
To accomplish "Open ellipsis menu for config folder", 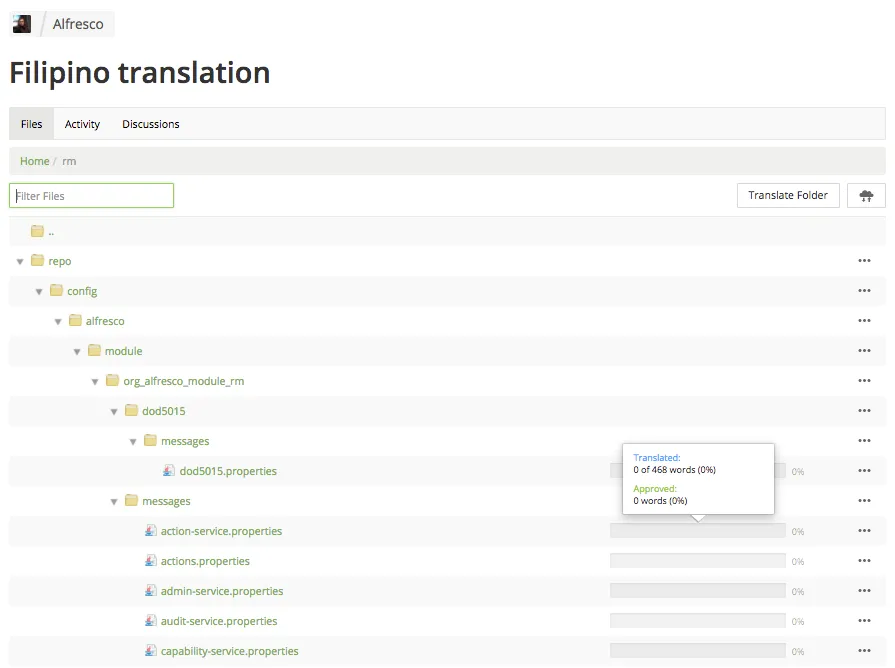I will pyautogui.click(x=864, y=291).
